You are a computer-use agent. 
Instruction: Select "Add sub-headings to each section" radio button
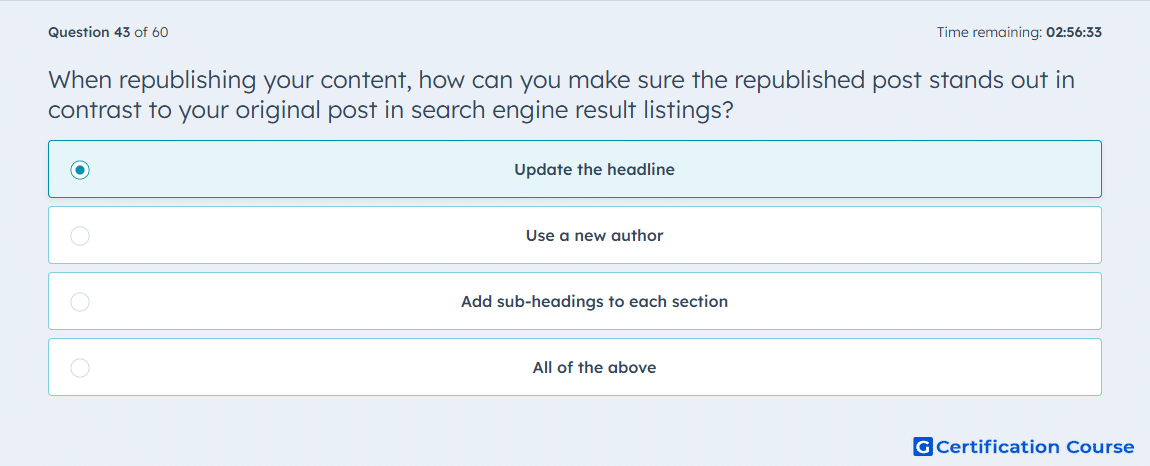coord(80,302)
